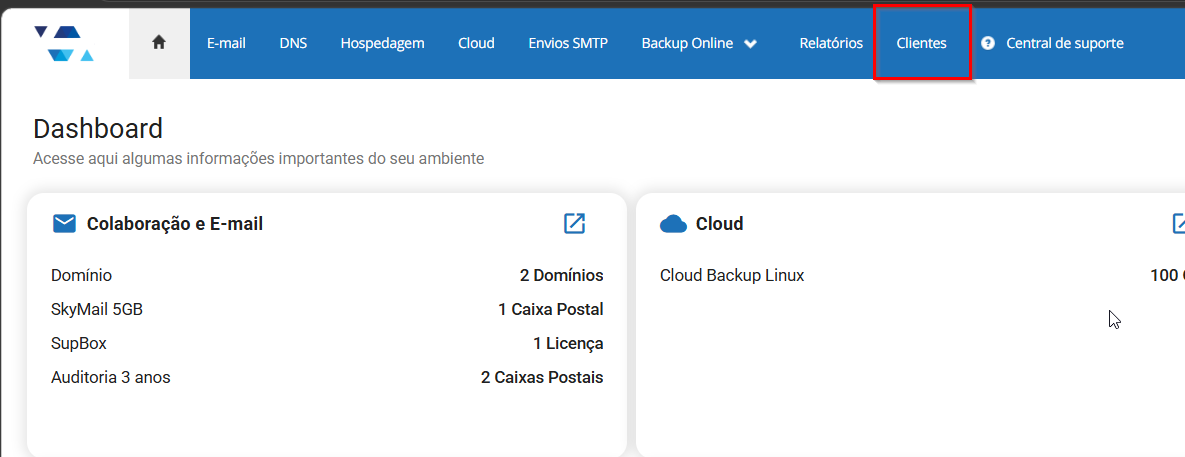Click the Auditoria 3 anos label

(111, 377)
